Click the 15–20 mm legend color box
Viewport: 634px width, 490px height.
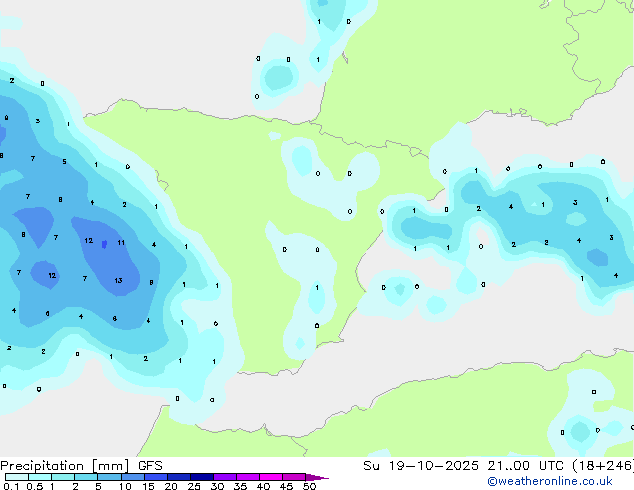click(156, 477)
